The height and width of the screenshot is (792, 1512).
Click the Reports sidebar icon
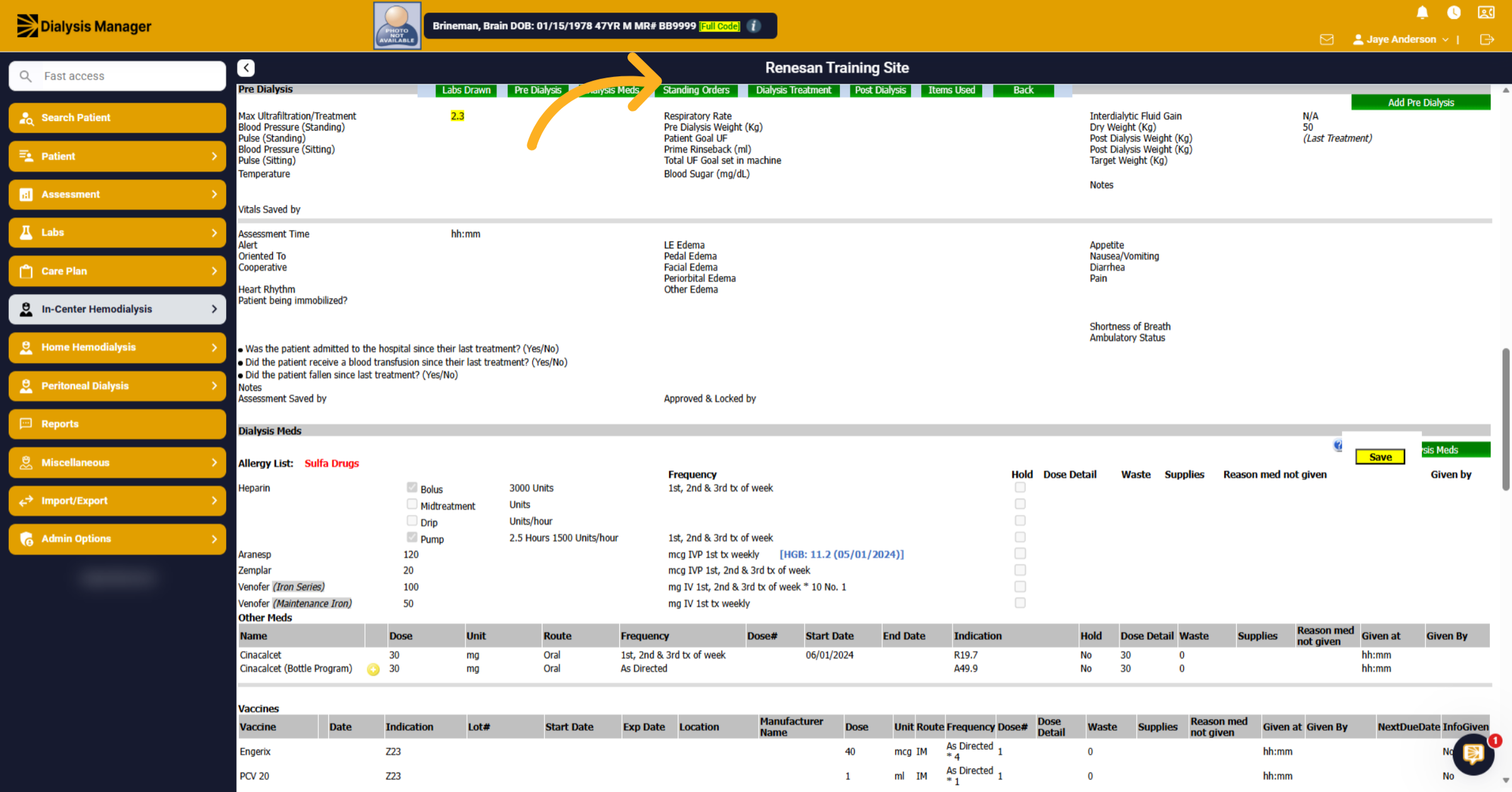(x=26, y=424)
